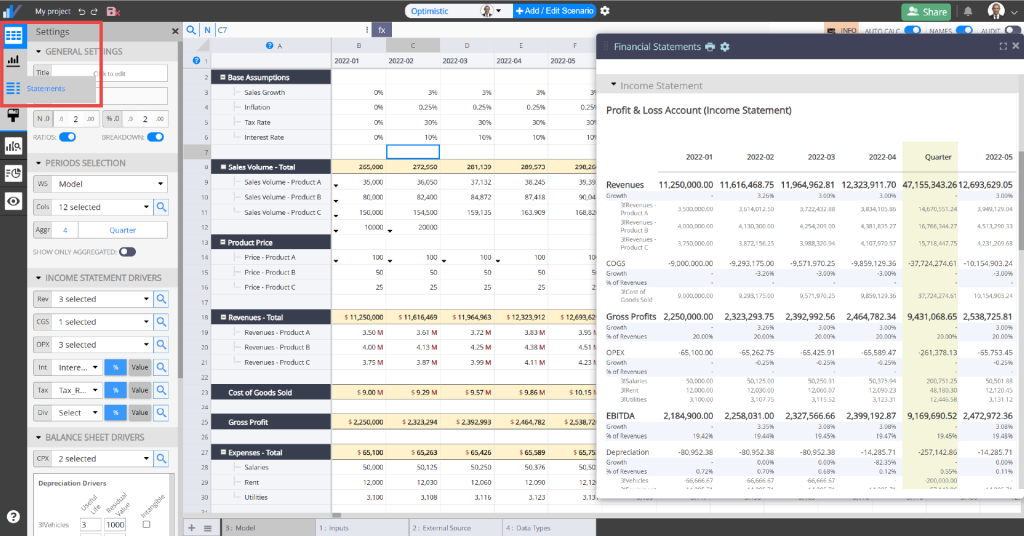The image size is (1024, 536).
Task: Open the spreadsheet grid view in sidebar
Action: (13, 35)
